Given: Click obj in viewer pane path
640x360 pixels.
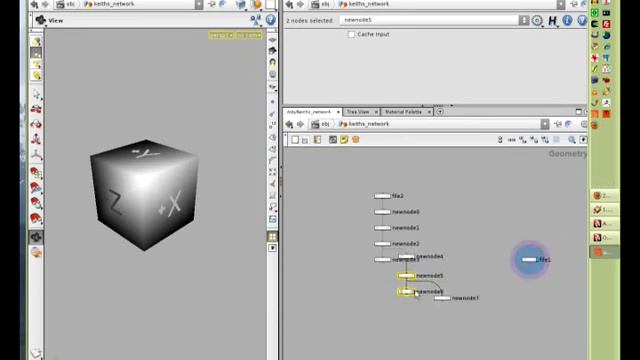Looking at the screenshot, I should (66, 4).
